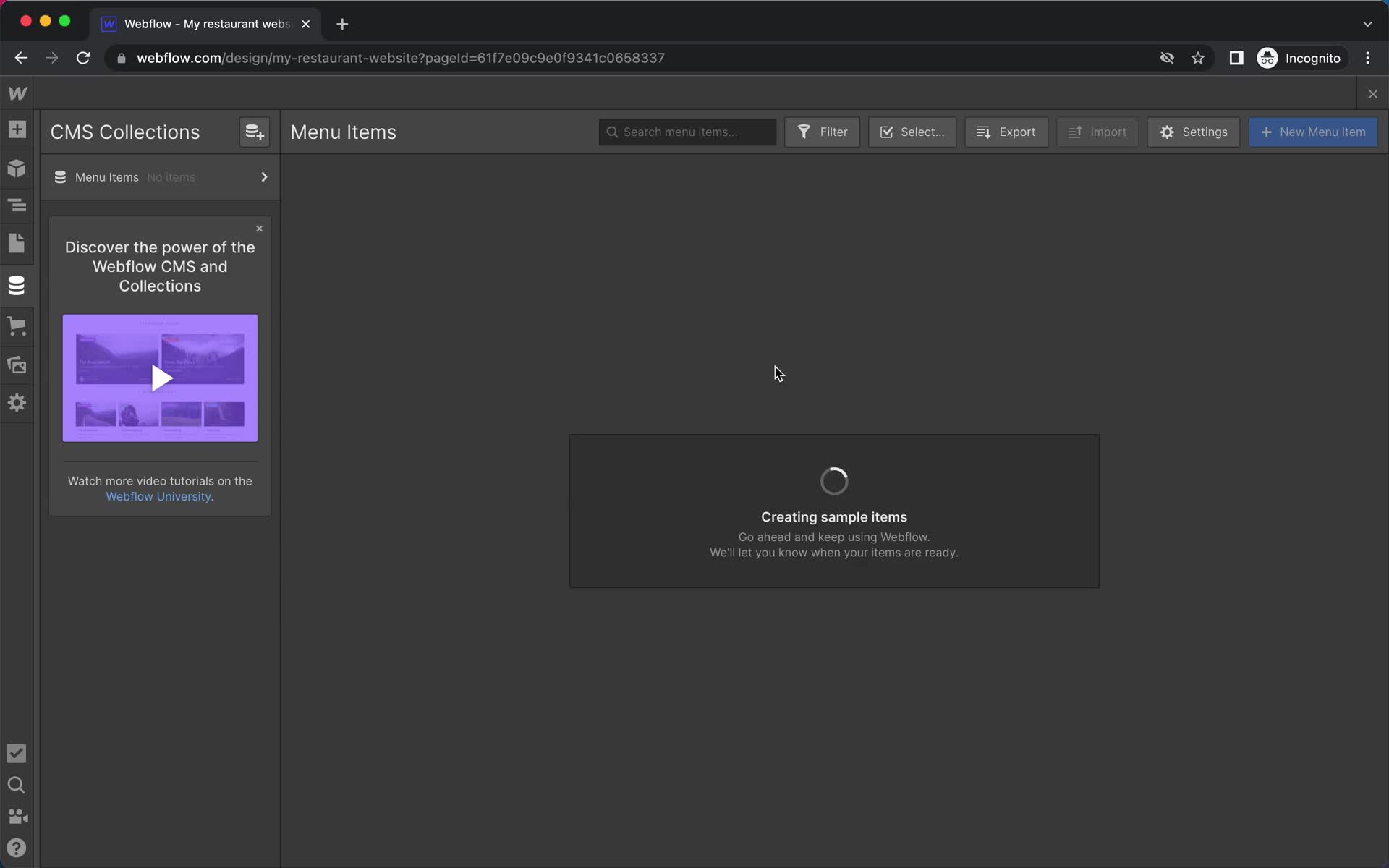Go back in browser history
1389x868 pixels.
(21, 58)
